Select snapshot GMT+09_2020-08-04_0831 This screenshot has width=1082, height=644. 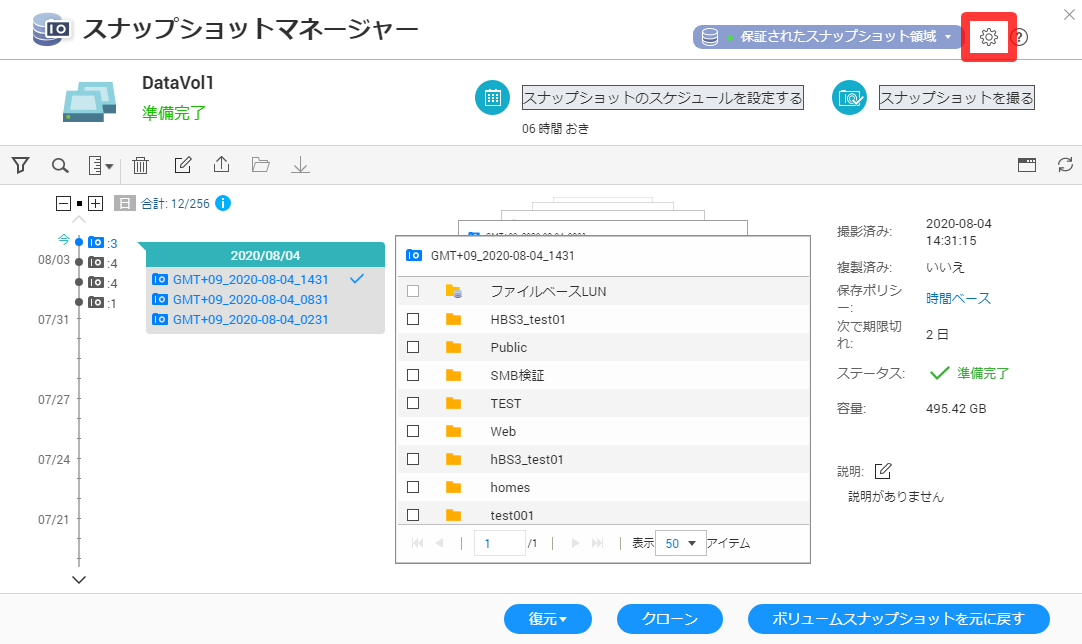coord(250,300)
